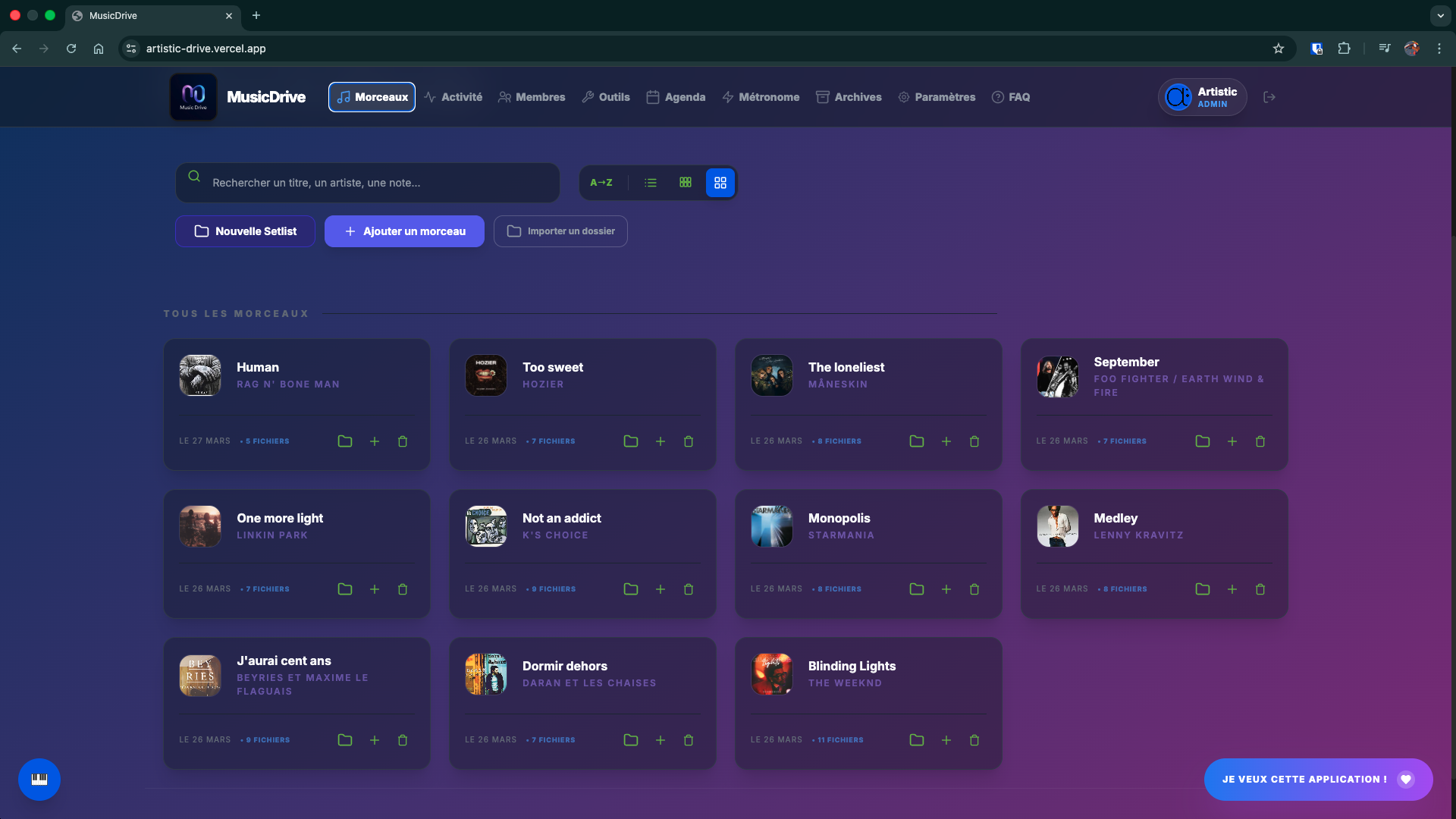Click plus icon on Too sweet card
Viewport: 1456px width, 819px height.
(661, 441)
